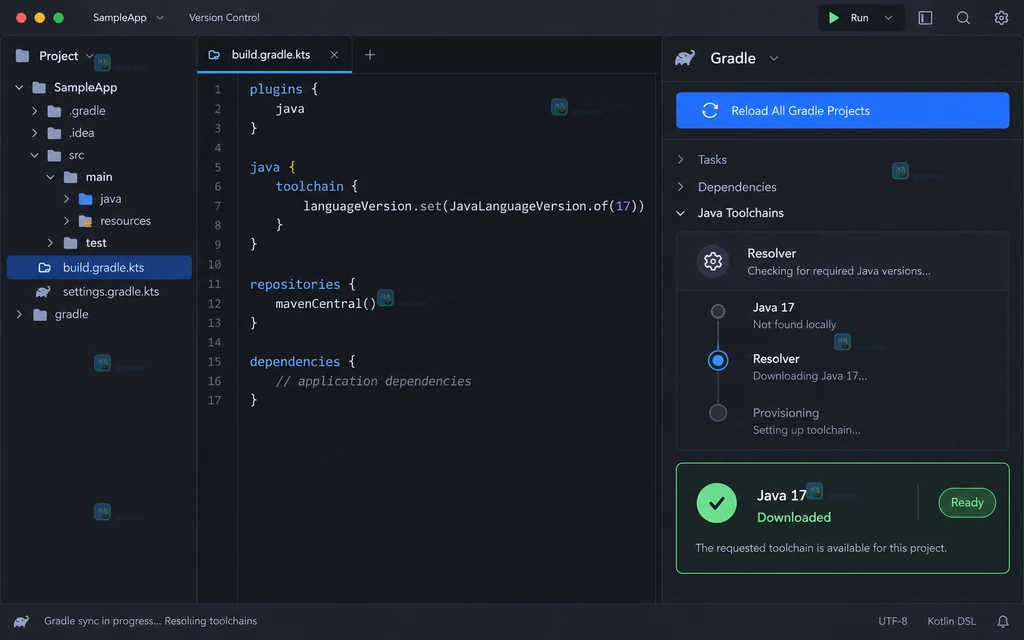Collapse the SampleApp root folder

point(19,87)
